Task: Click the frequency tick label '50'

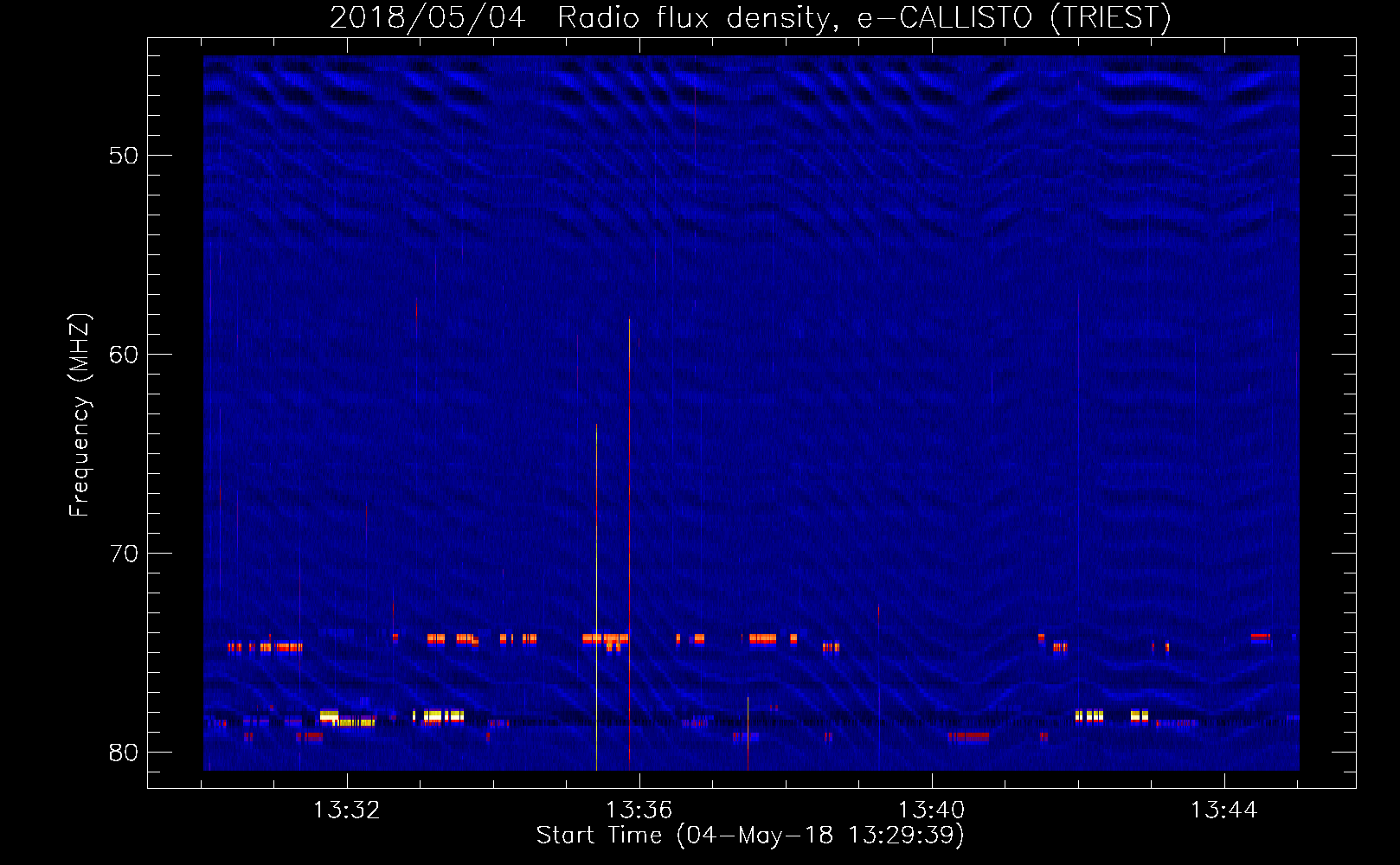Action: pyautogui.click(x=124, y=156)
